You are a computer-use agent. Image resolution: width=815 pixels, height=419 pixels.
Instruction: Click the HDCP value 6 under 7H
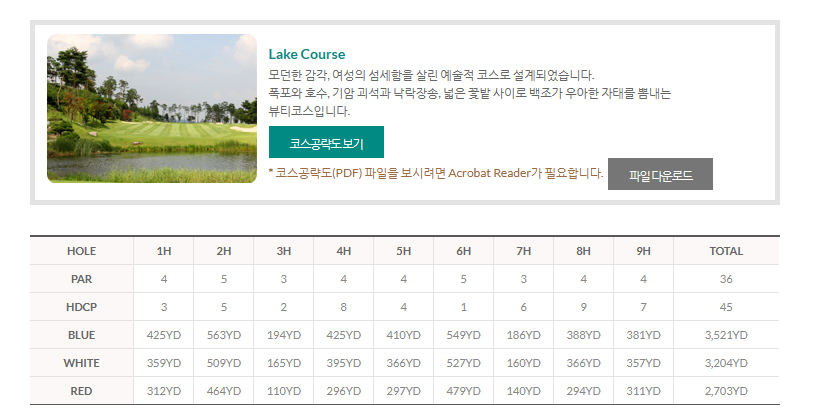tap(523, 307)
